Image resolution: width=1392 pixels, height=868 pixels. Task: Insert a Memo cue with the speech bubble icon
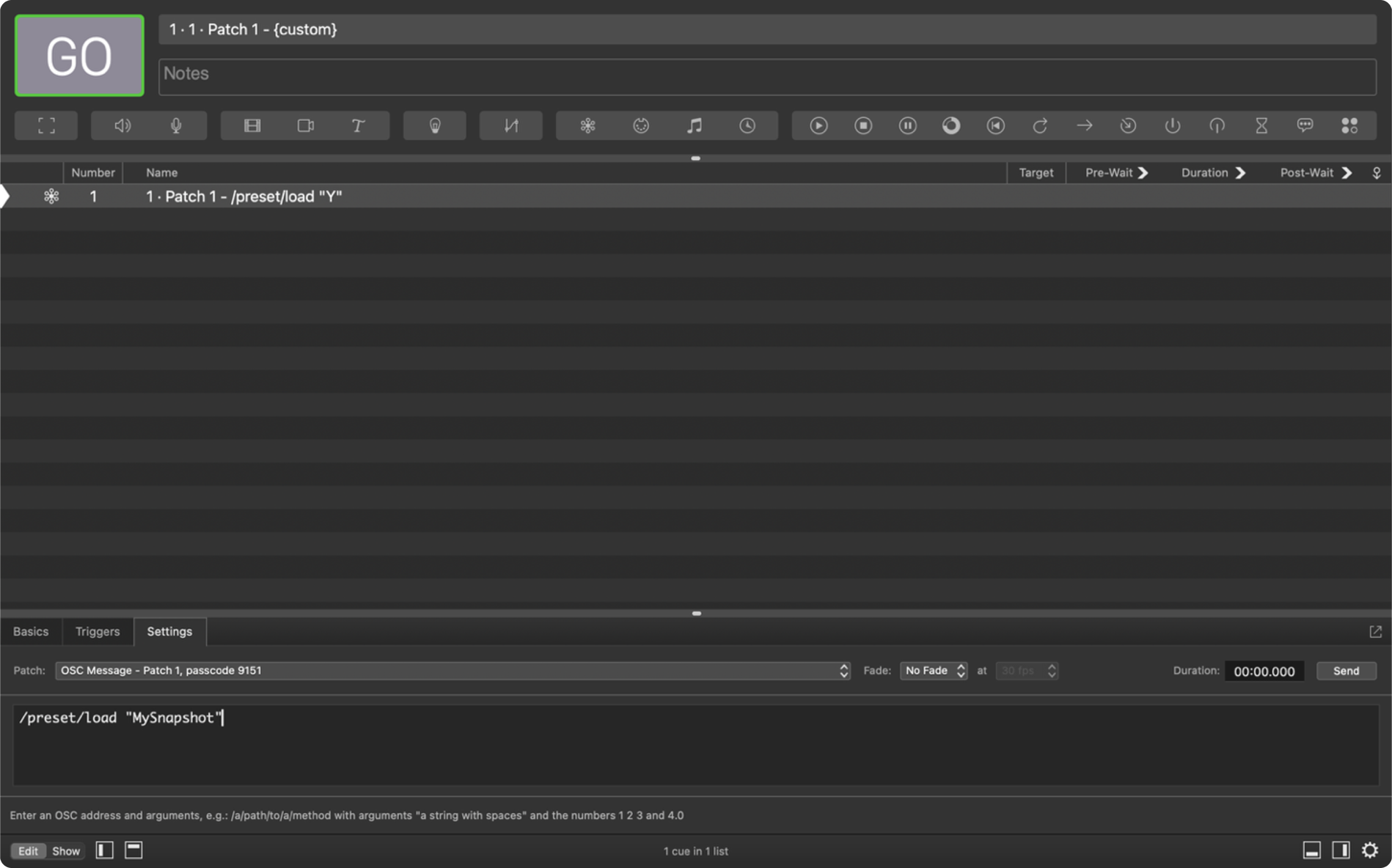pyautogui.click(x=1305, y=125)
